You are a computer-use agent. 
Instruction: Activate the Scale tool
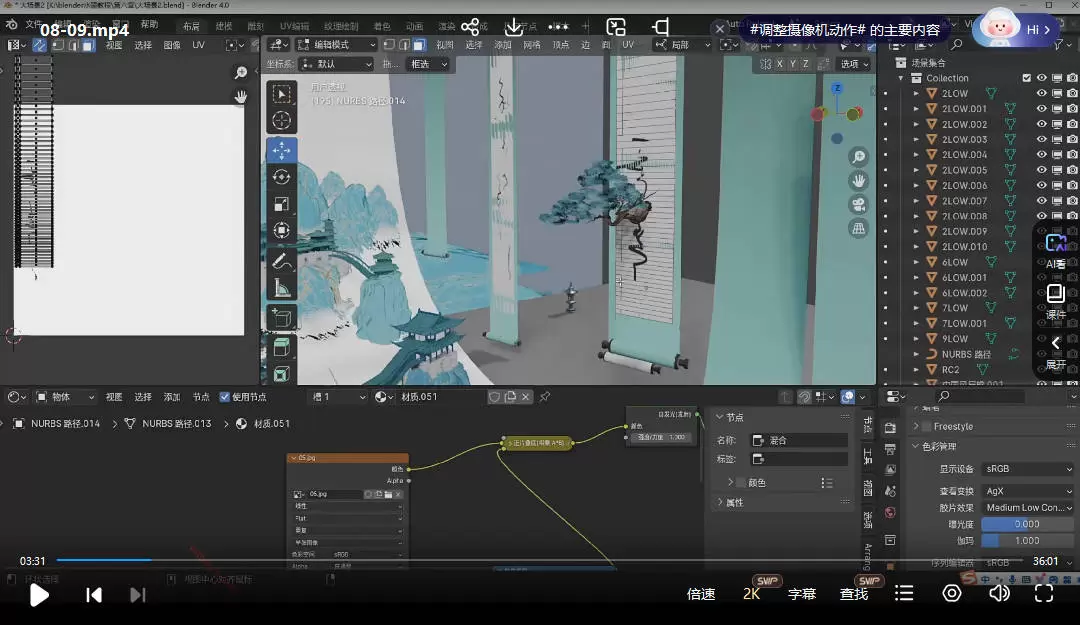tap(282, 204)
